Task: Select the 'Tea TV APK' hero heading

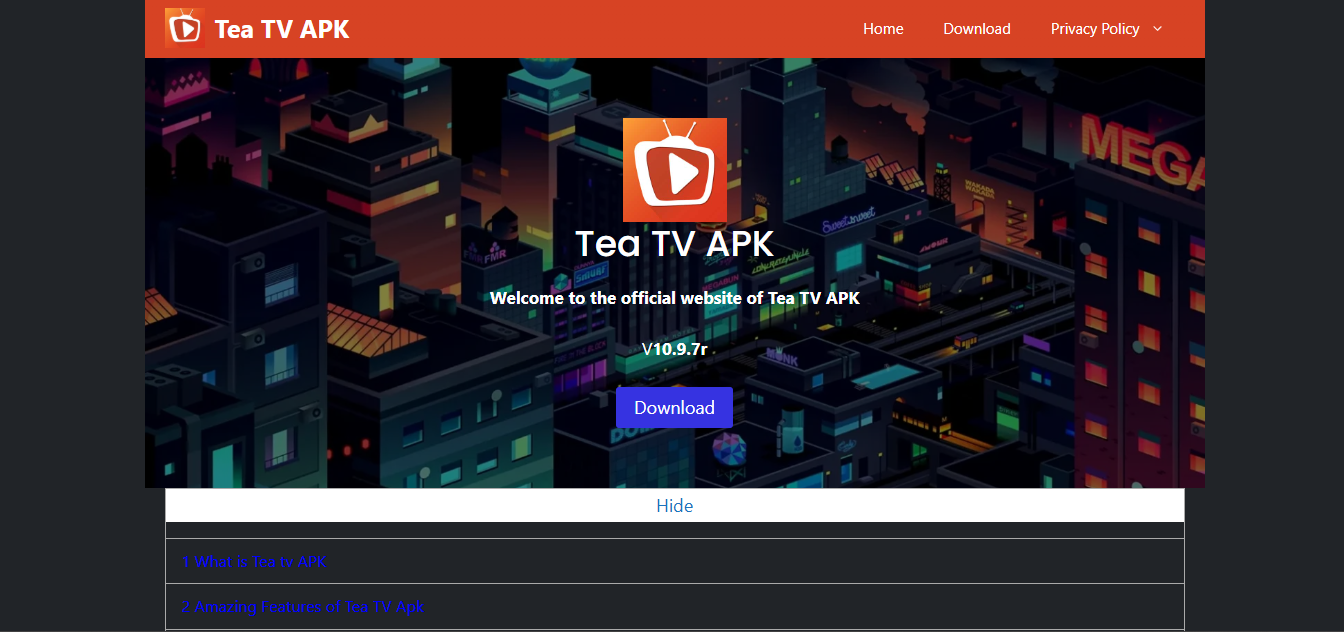Action: [x=675, y=243]
